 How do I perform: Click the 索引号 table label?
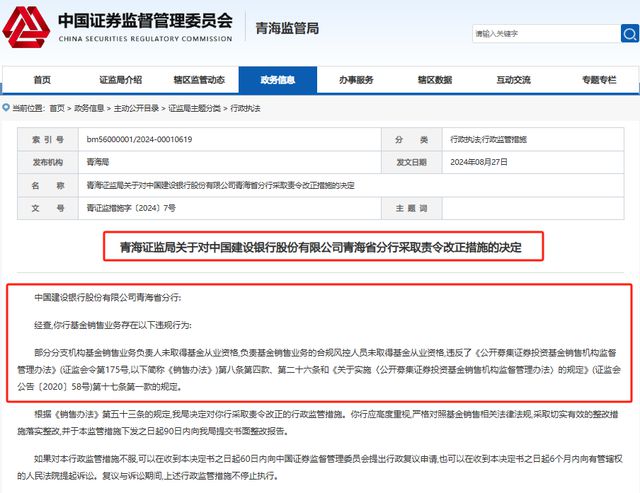tap(48, 140)
